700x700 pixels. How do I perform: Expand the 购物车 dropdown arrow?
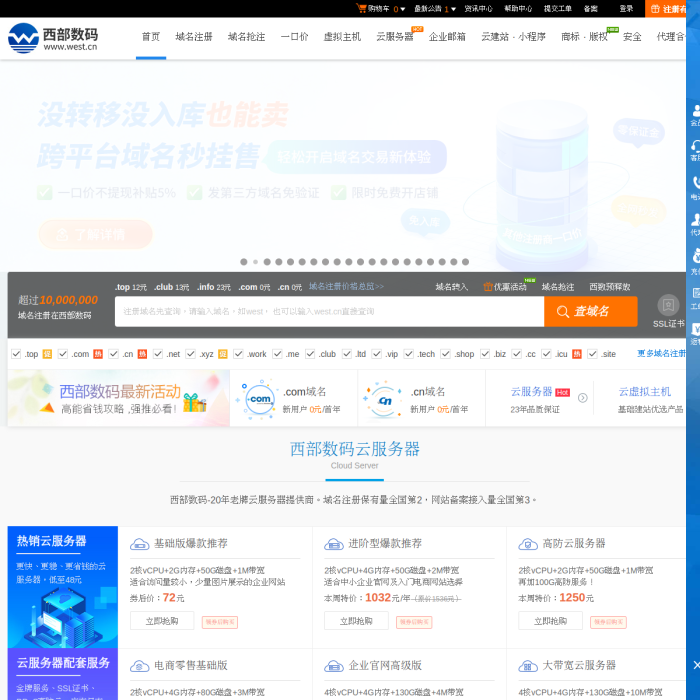click(x=403, y=9)
